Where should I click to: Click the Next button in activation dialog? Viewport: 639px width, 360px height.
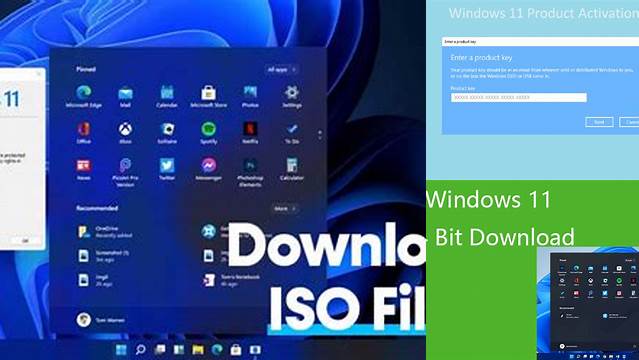(x=599, y=122)
